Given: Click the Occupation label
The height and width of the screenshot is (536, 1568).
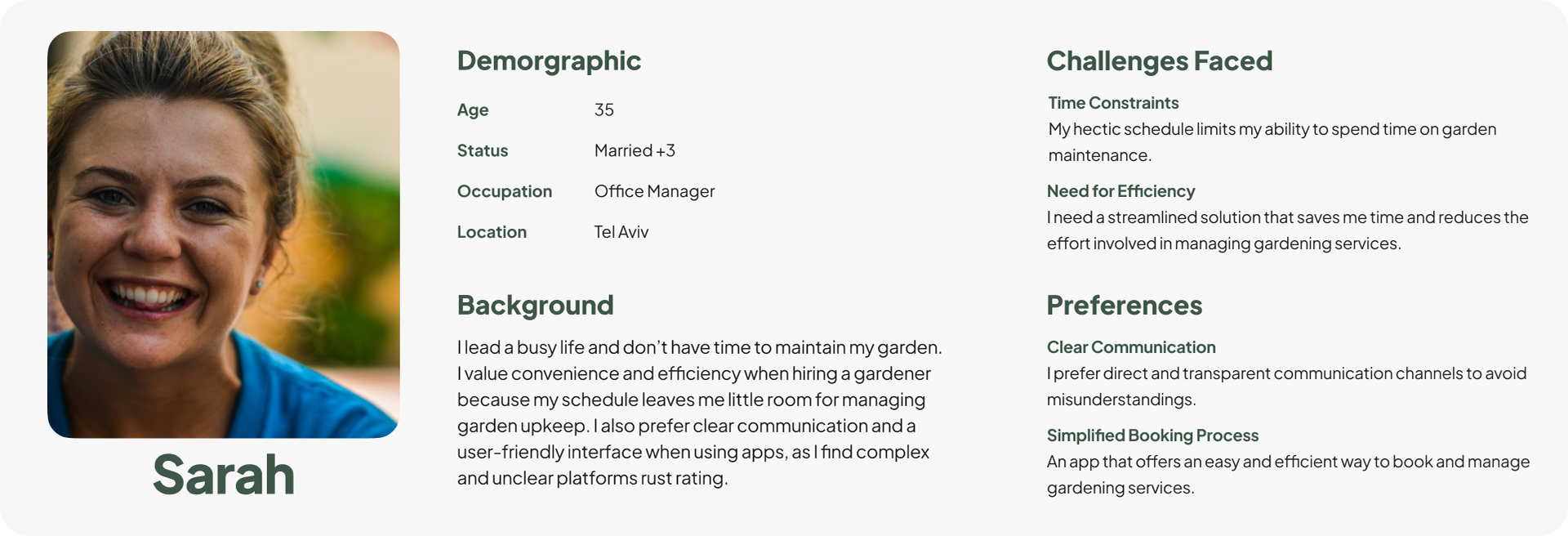Looking at the screenshot, I should [505, 191].
